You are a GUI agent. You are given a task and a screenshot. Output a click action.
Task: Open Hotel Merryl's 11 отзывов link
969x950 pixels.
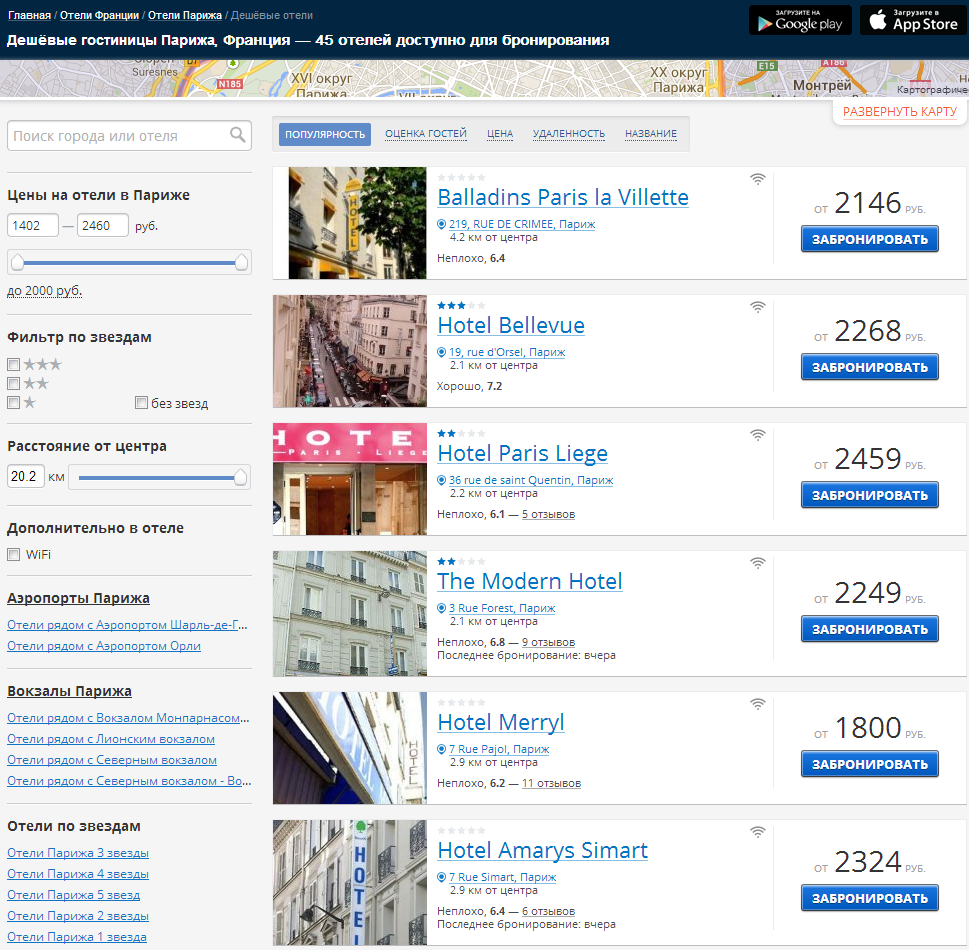[551, 783]
